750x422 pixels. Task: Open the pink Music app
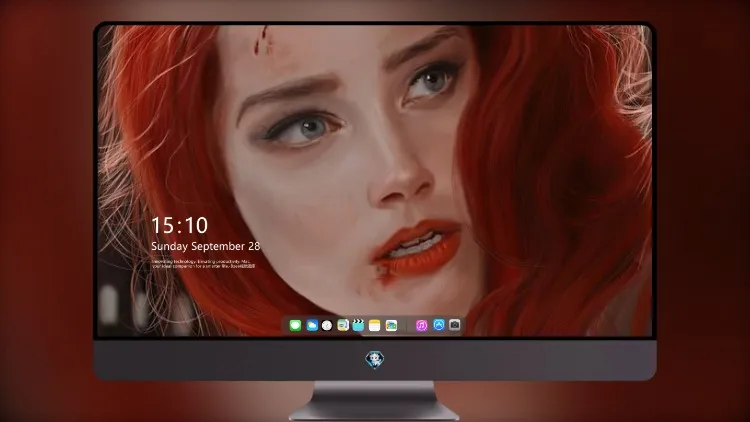coord(421,325)
